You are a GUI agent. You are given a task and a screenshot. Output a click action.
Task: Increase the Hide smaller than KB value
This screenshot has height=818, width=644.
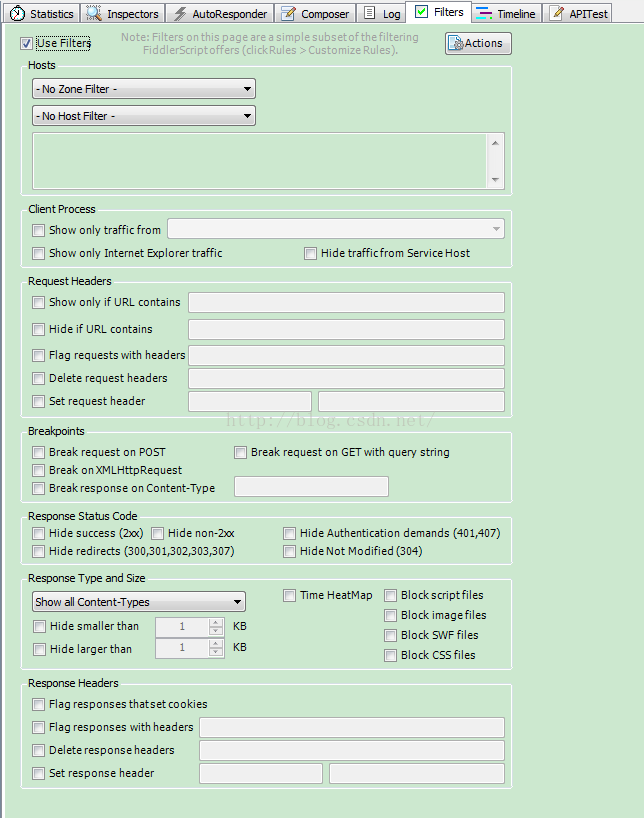pos(216,622)
